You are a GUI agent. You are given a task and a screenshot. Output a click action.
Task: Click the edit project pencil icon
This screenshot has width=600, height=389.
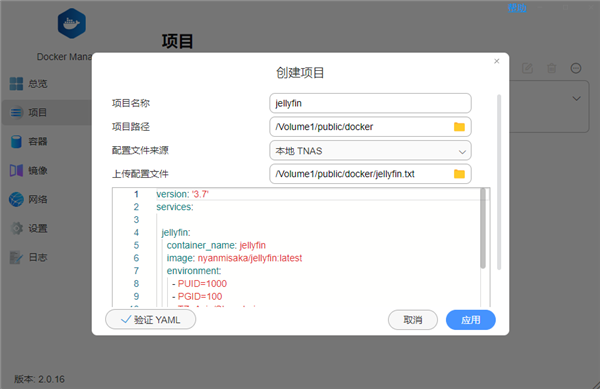[x=527, y=68]
